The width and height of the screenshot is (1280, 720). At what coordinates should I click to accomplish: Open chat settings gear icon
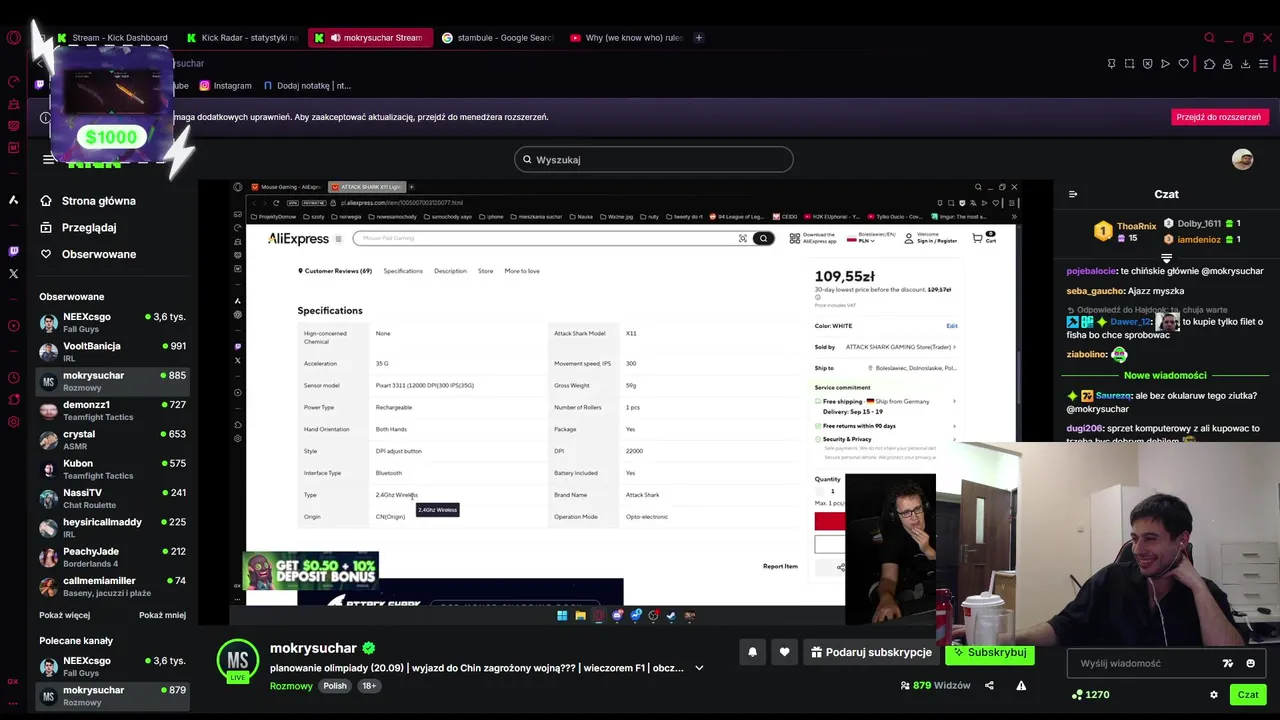coord(1214,695)
